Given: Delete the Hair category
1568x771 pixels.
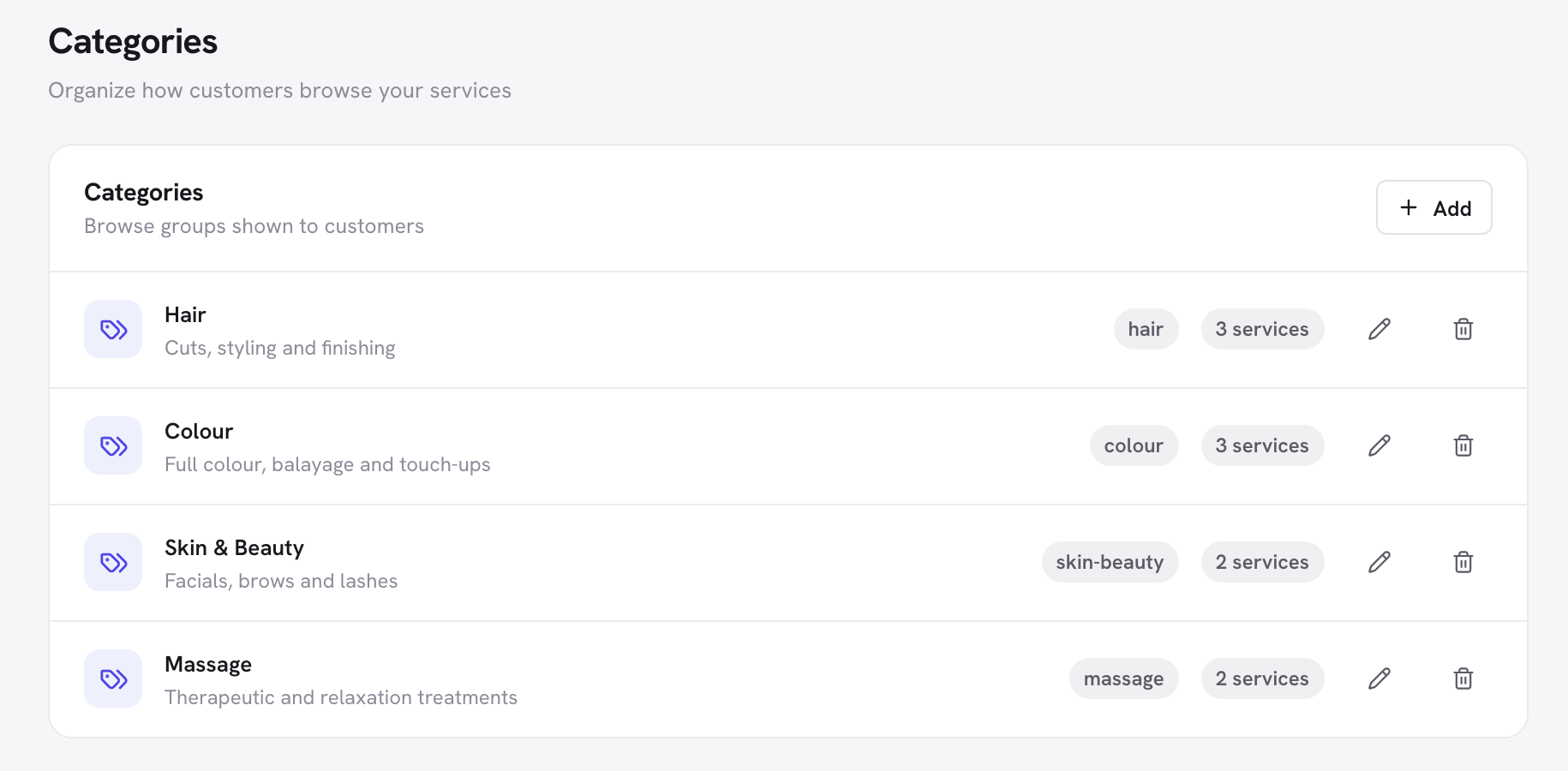Looking at the screenshot, I should [x=1463, y=329].
